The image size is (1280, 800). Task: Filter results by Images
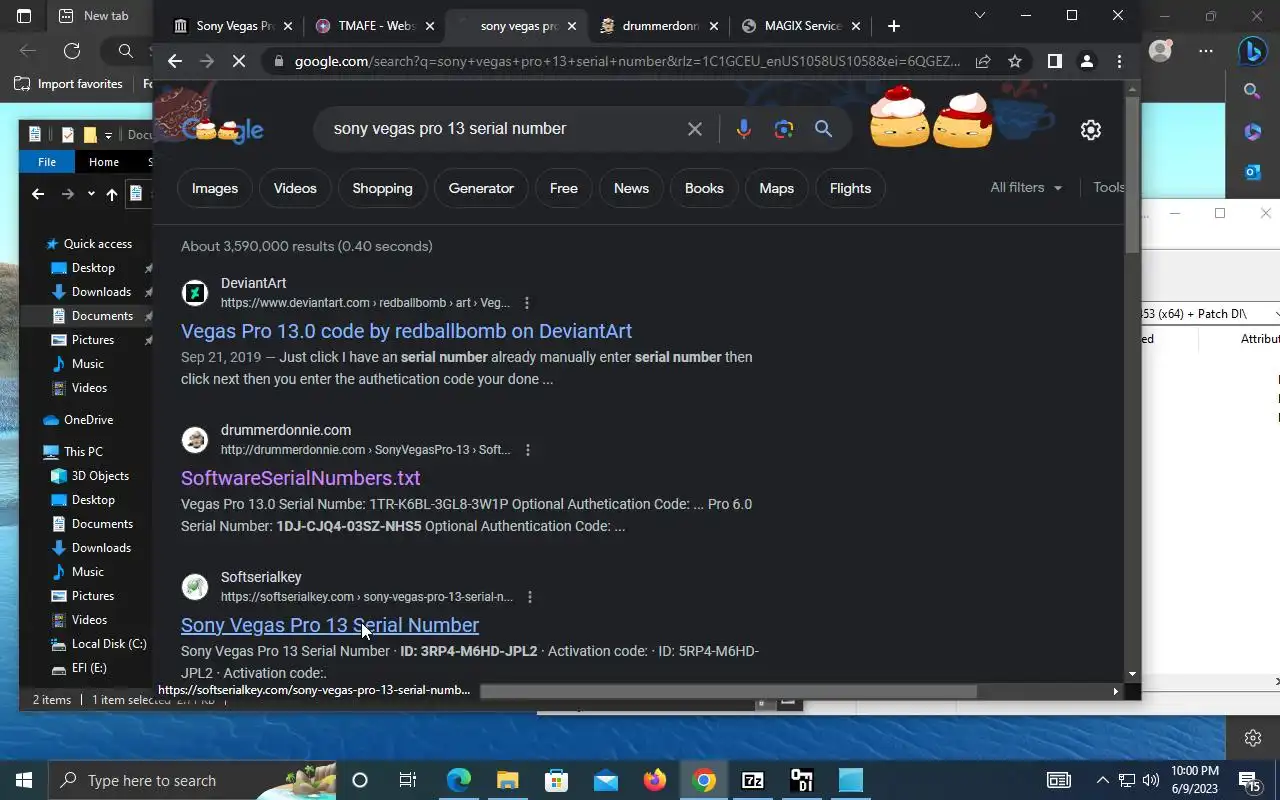(215, 188)
